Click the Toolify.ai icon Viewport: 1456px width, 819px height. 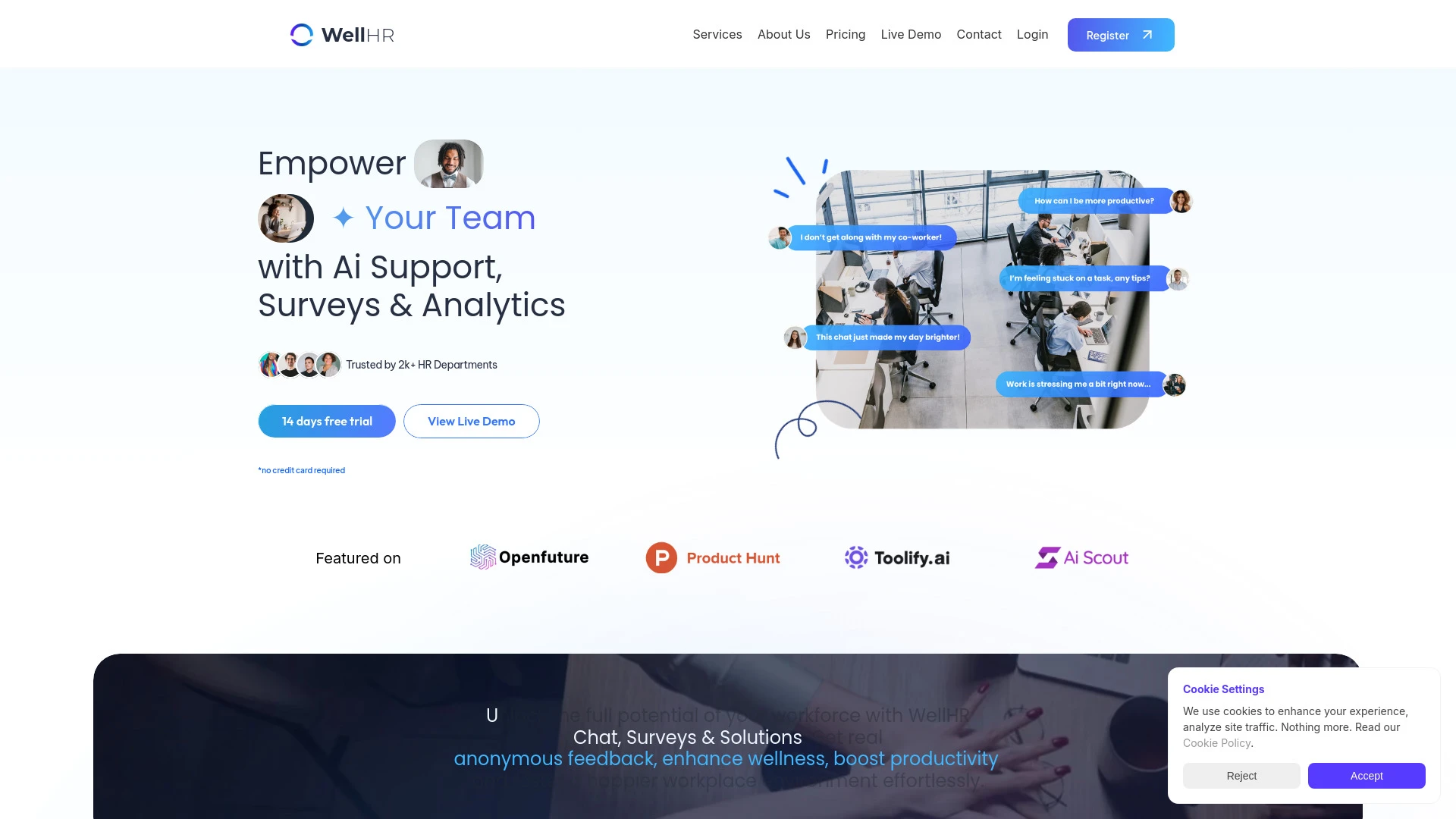point(855,558)
